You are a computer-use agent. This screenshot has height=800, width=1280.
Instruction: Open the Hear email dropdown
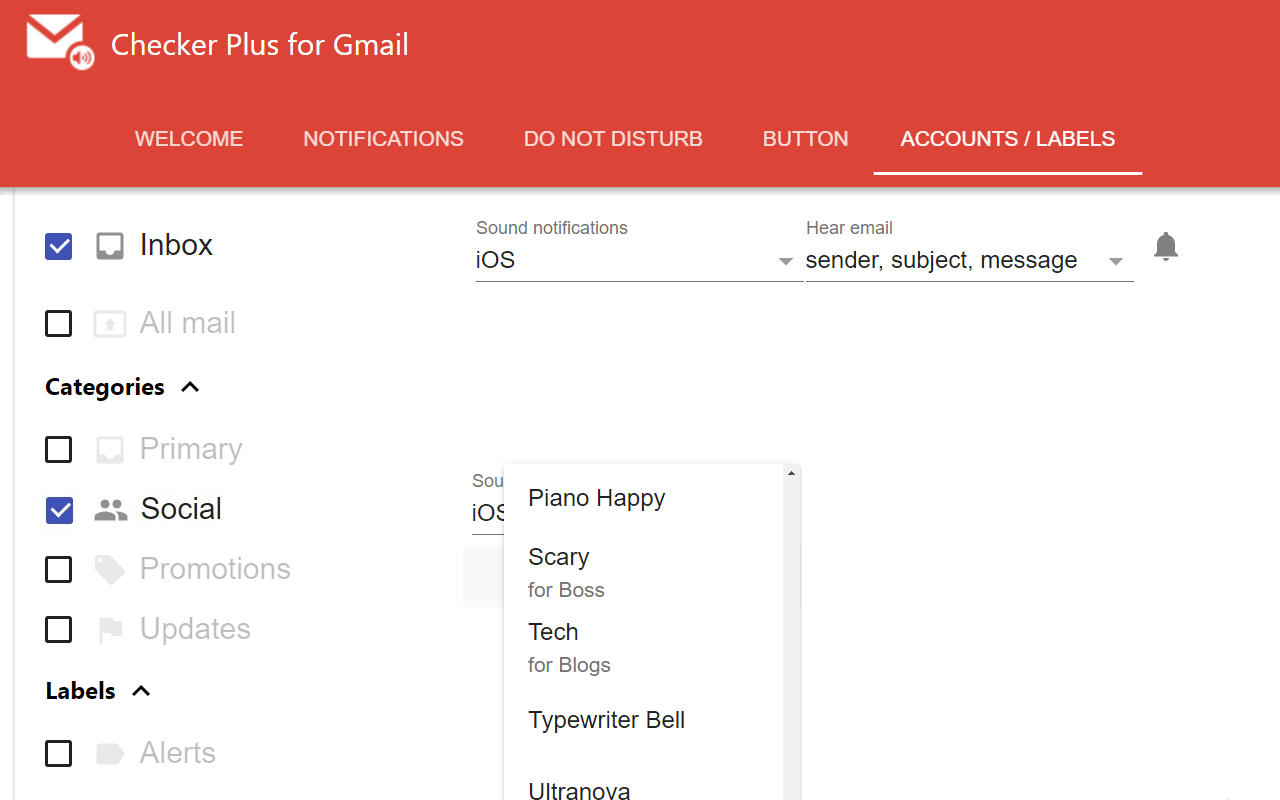tap(968, 261)
